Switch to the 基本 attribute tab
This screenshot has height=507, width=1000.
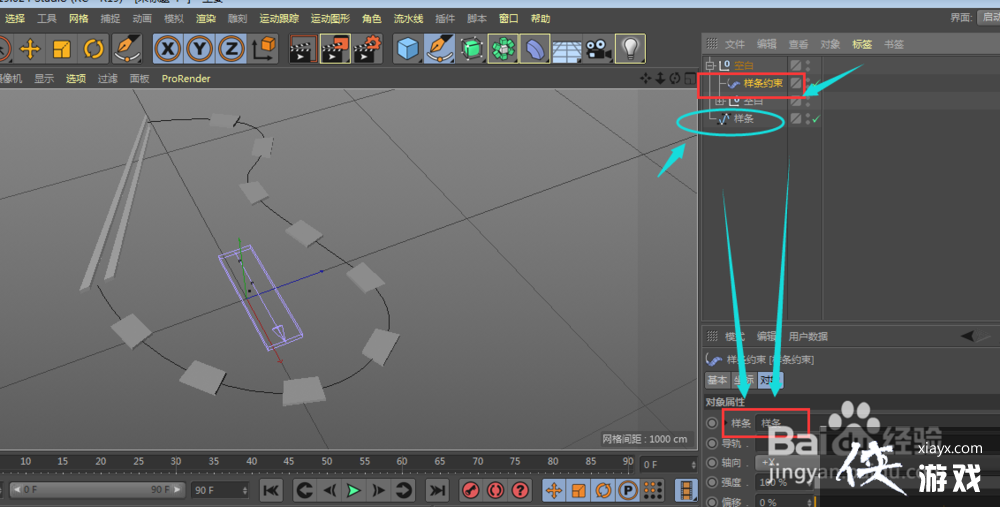pyautogui.click(x=717, y=380)
